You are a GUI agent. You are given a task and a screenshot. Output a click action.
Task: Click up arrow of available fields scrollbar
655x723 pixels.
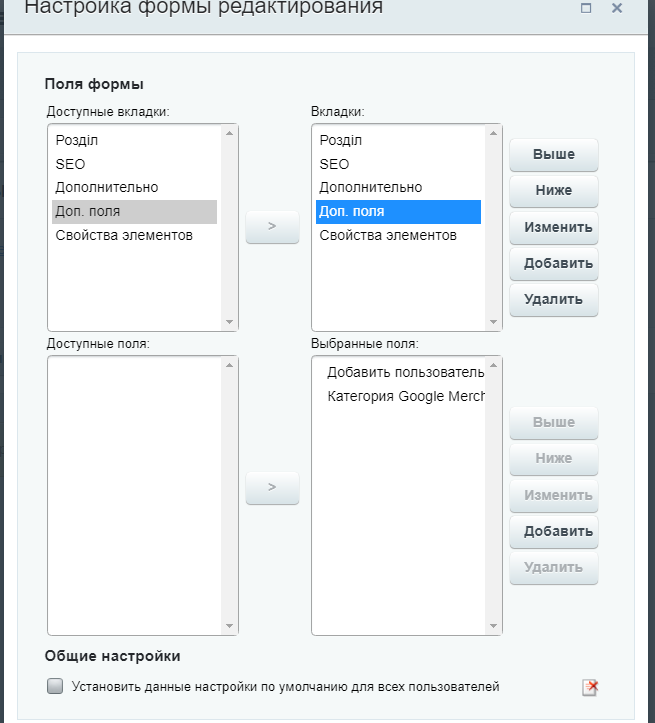coord(230,365)
